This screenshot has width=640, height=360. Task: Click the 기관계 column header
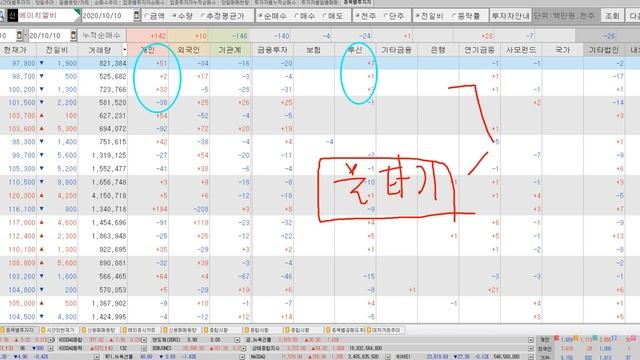[230, 50]
